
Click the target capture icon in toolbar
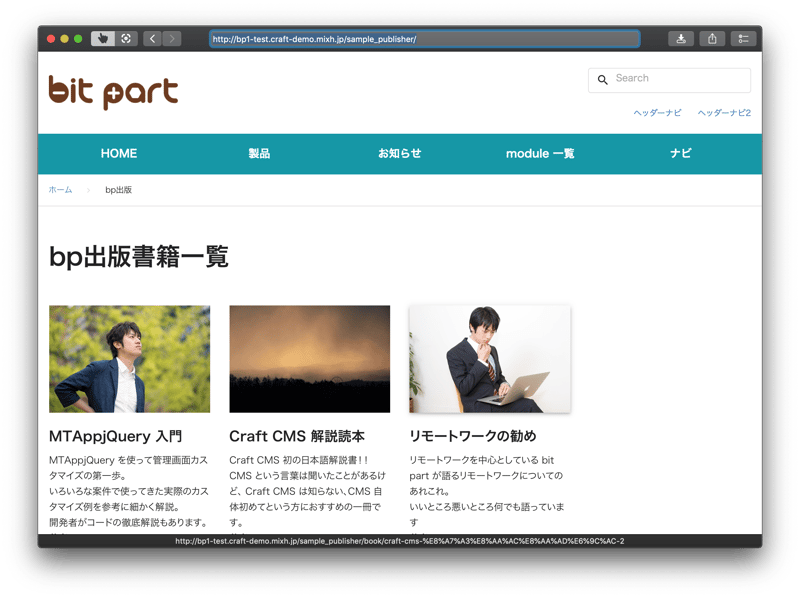coord(126,39)
